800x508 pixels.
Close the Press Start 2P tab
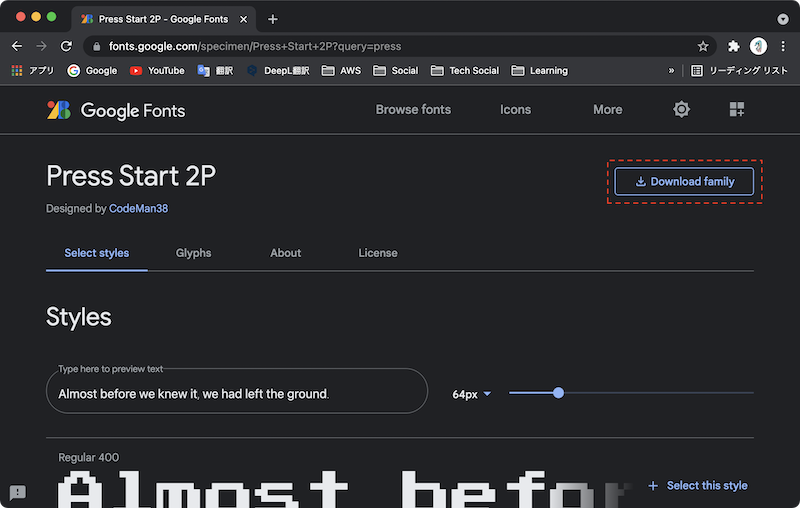click(x=243, y=19)
